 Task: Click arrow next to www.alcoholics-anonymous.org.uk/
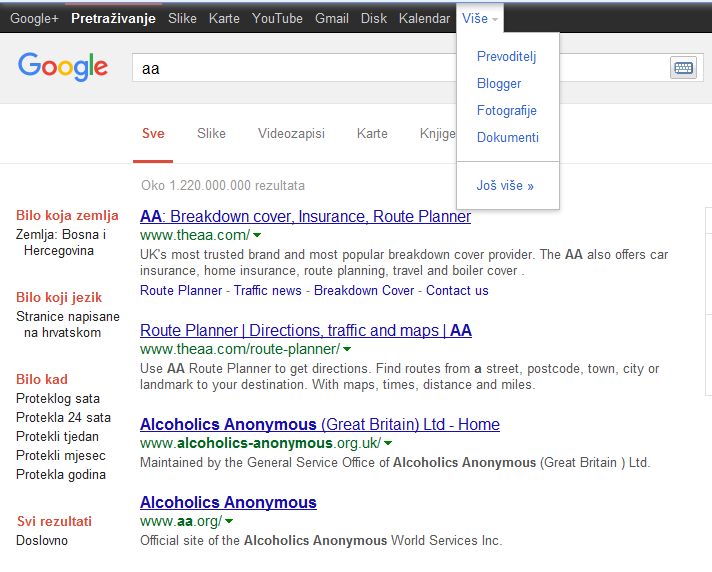tap(388, 443)
